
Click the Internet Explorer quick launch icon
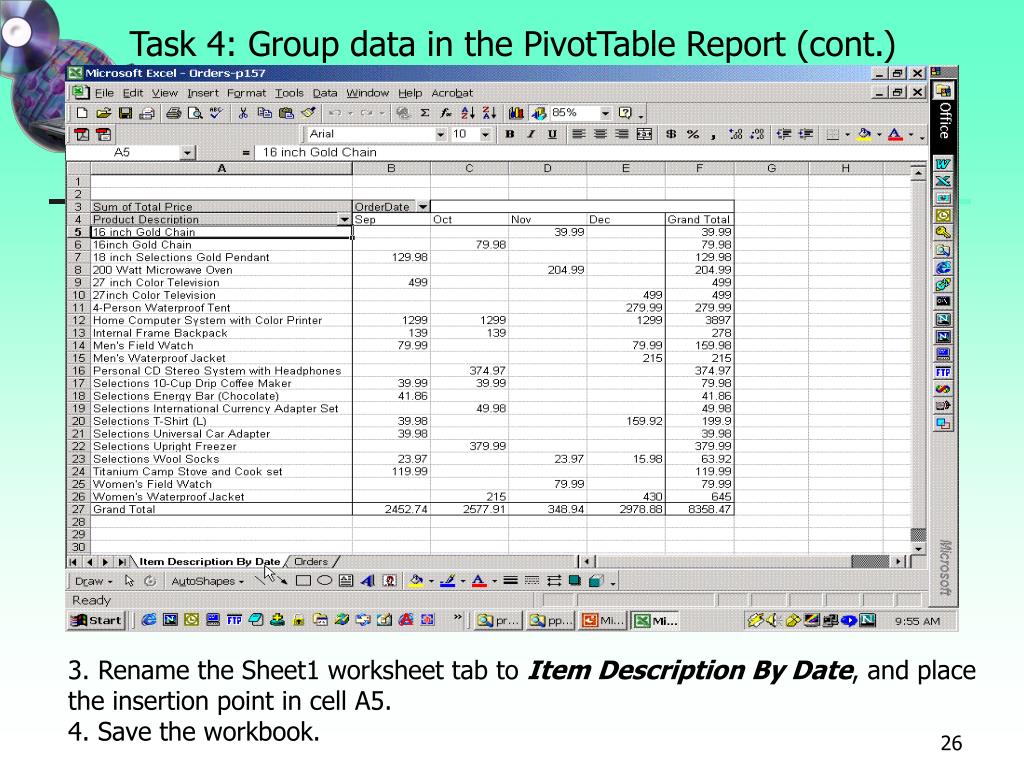point(149,620)
